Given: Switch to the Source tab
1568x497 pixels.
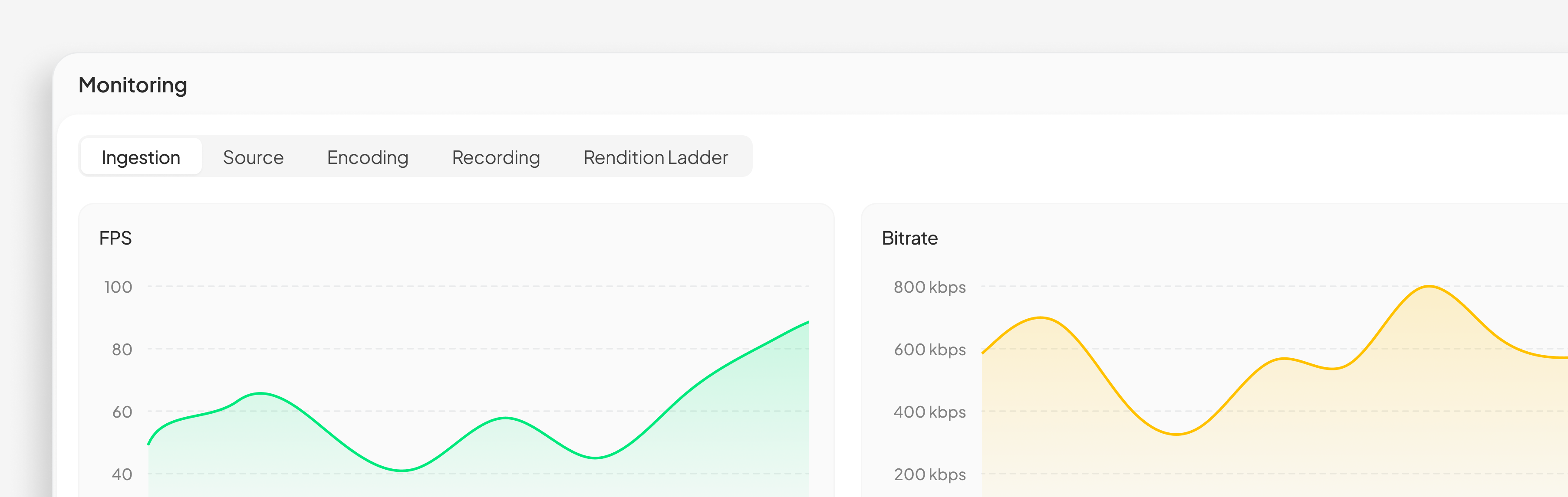Looking at the screenshot, I should pyautogui.click(x=253, y=157).
